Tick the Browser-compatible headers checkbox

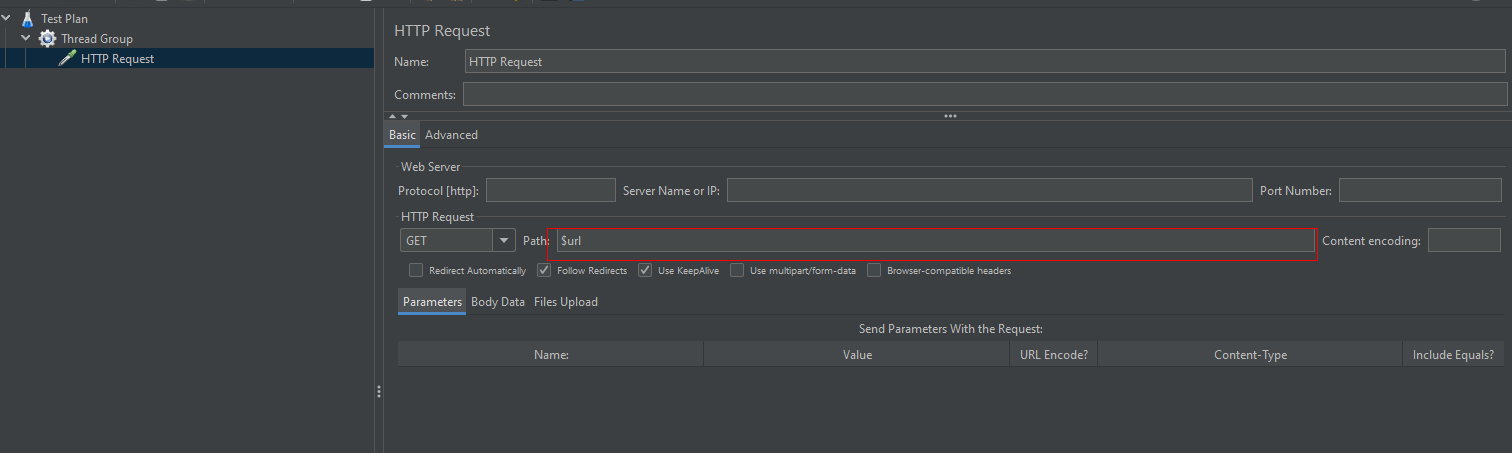(874, 270)
